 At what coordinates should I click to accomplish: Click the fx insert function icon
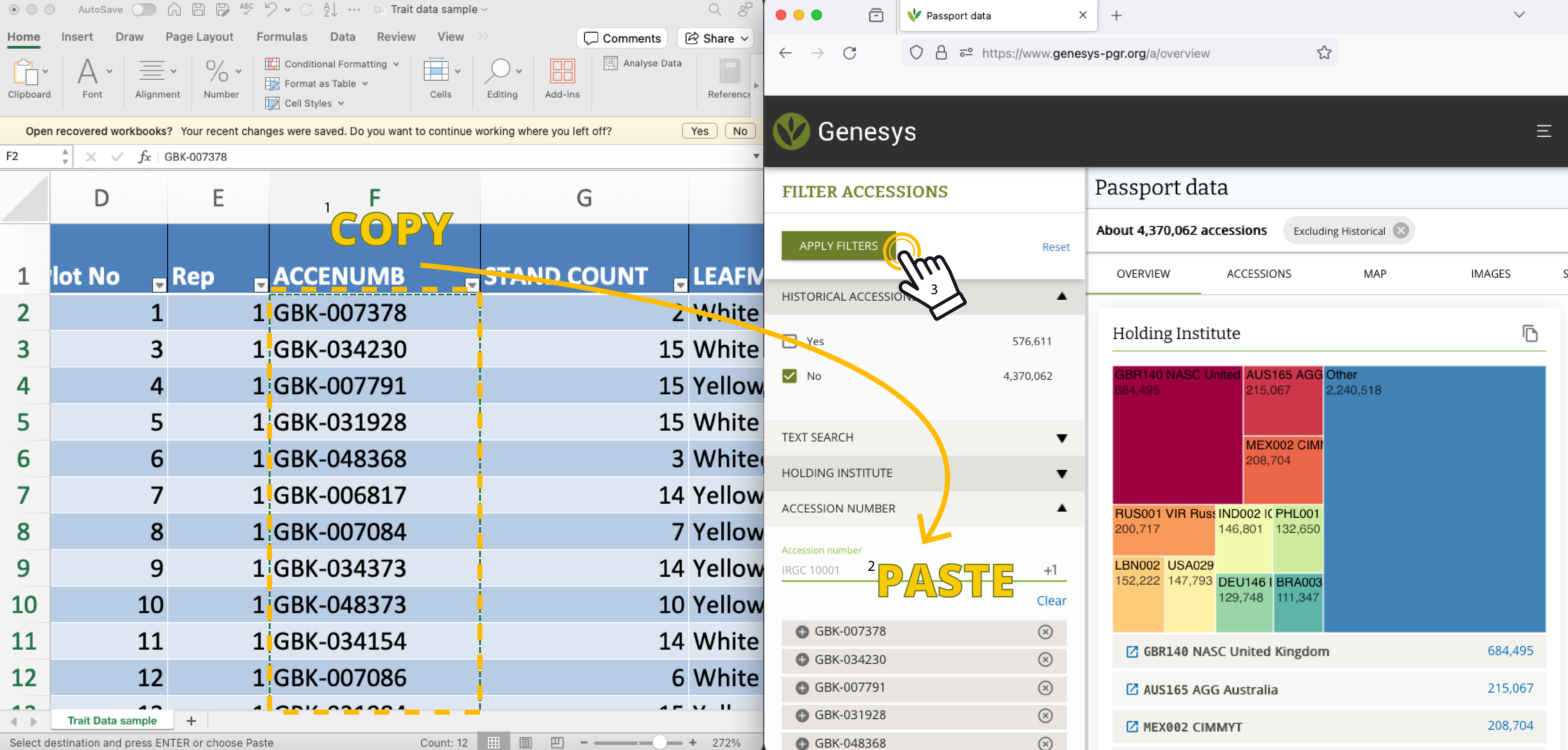click(144, 156)
